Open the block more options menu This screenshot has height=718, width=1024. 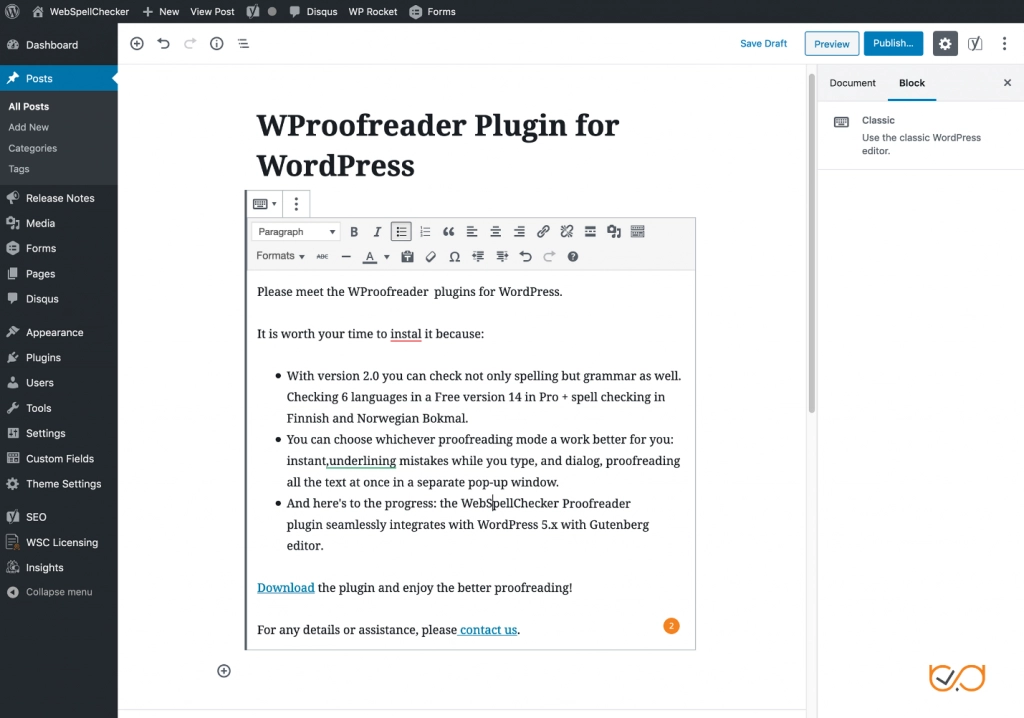(296, 204)
